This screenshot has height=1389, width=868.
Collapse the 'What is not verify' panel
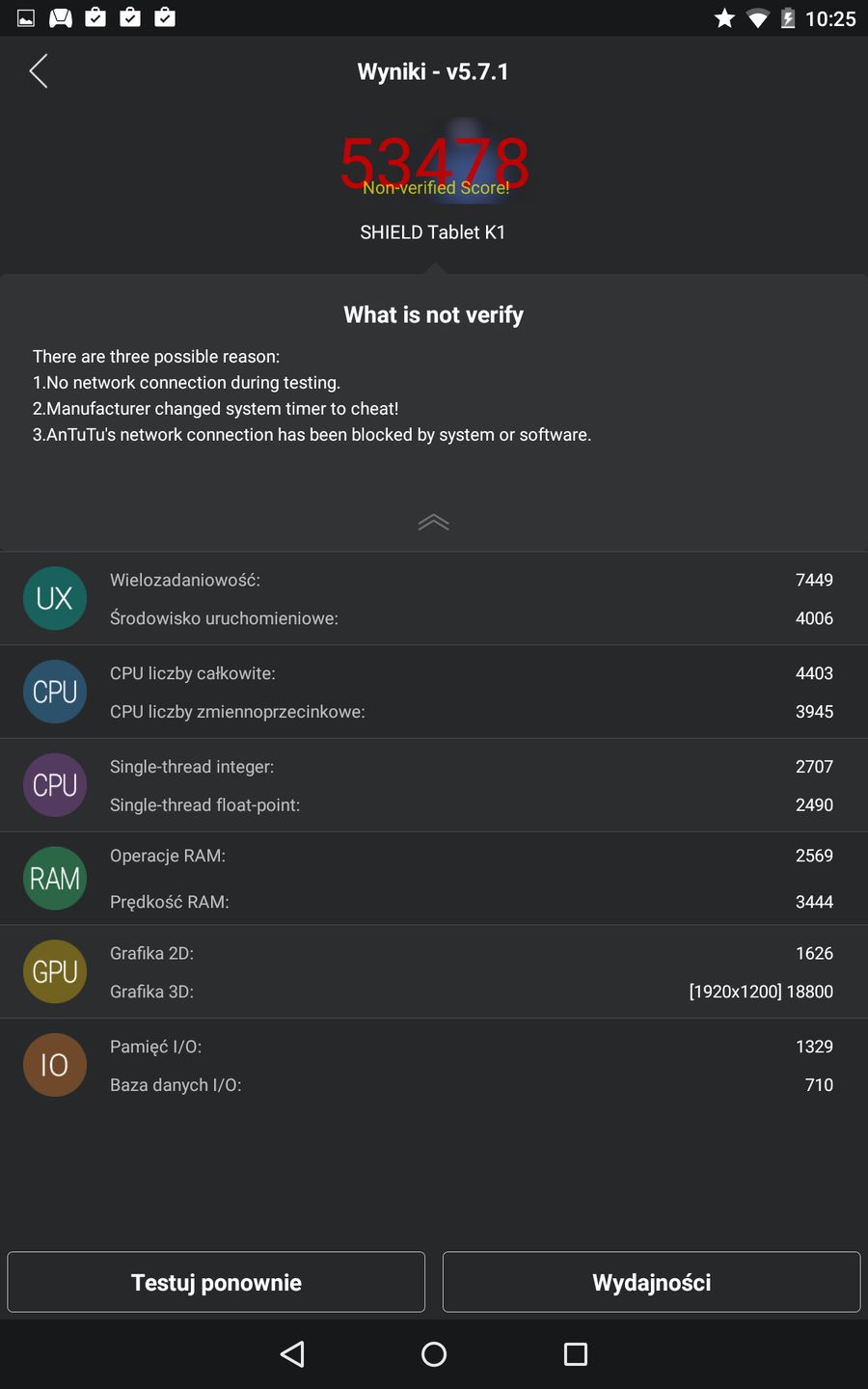coord(434,522)
